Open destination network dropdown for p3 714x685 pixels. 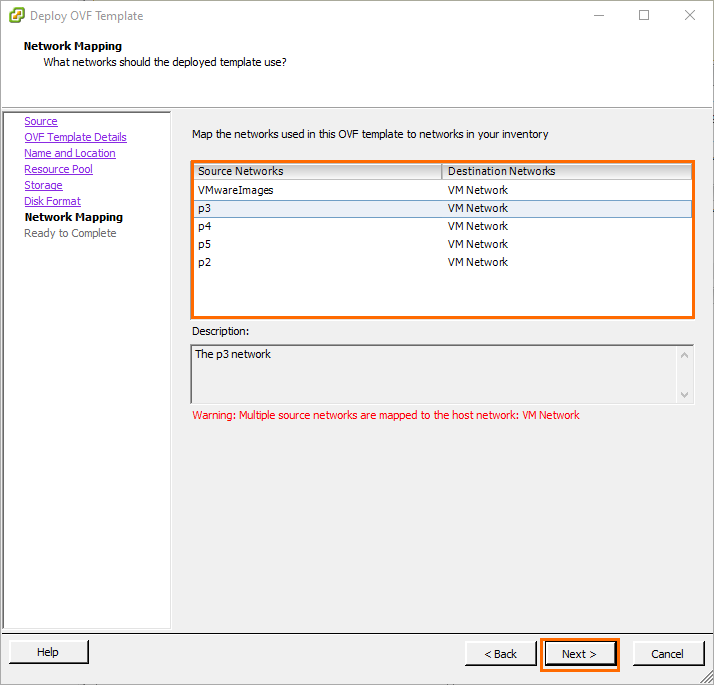(x=565, y=208)
